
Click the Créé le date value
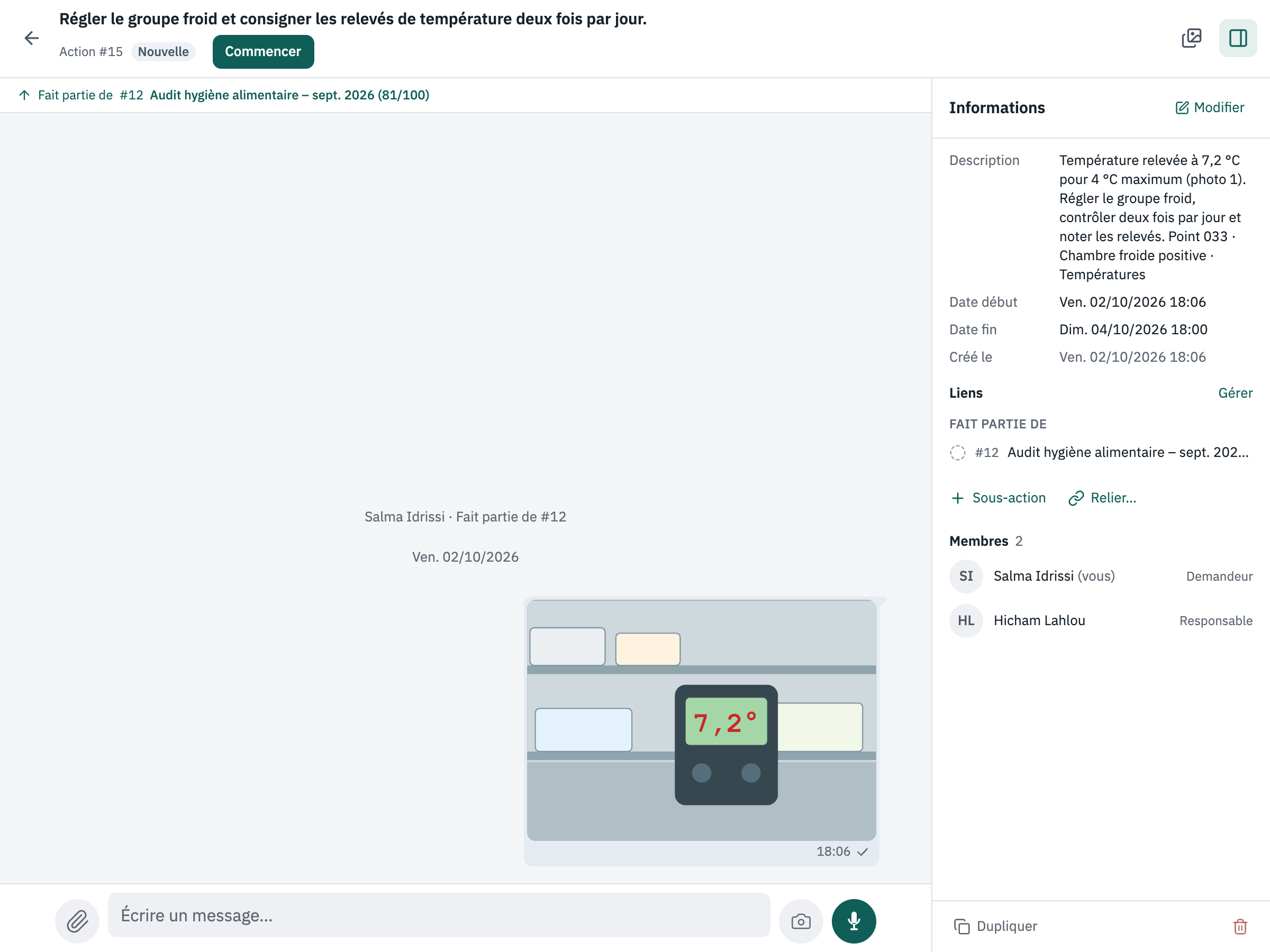point(1132,357)
